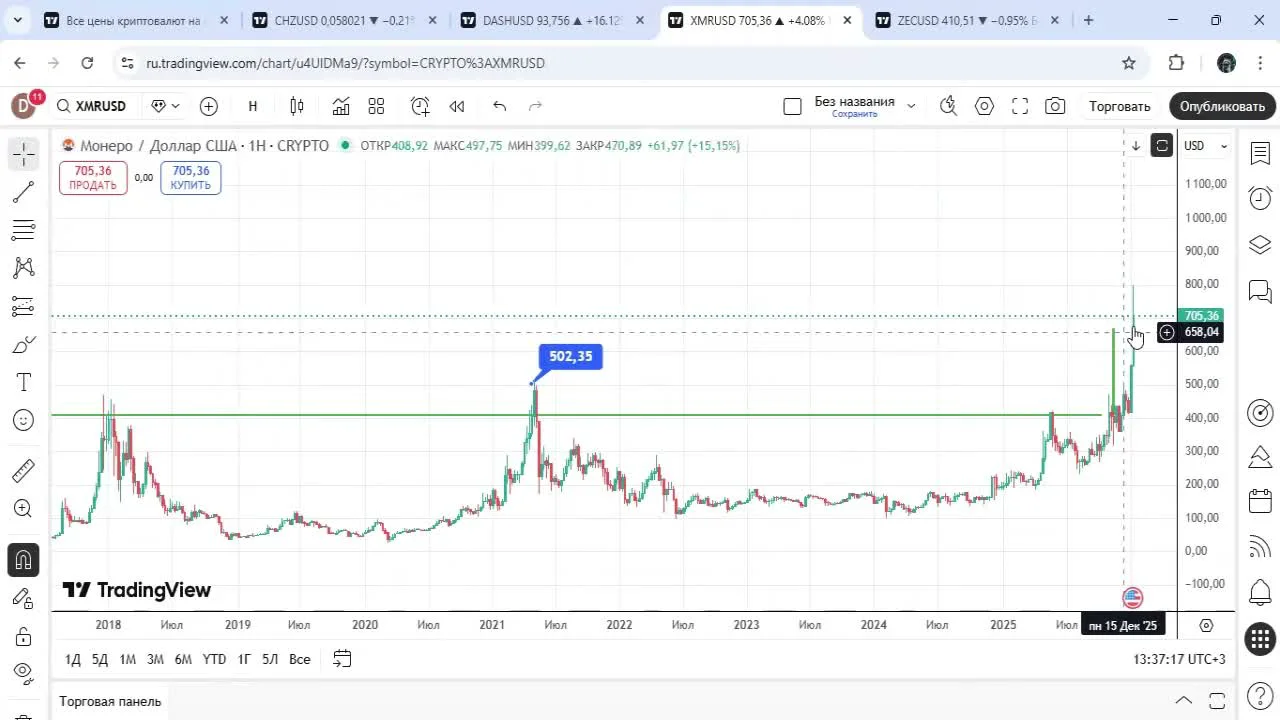The image size is (1280, 720).
Task: Select the Text tool
Action: click(22, 381)
